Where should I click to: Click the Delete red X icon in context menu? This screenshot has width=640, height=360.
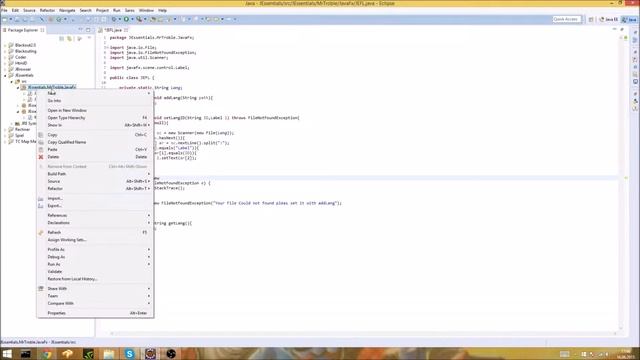[41, 157]
